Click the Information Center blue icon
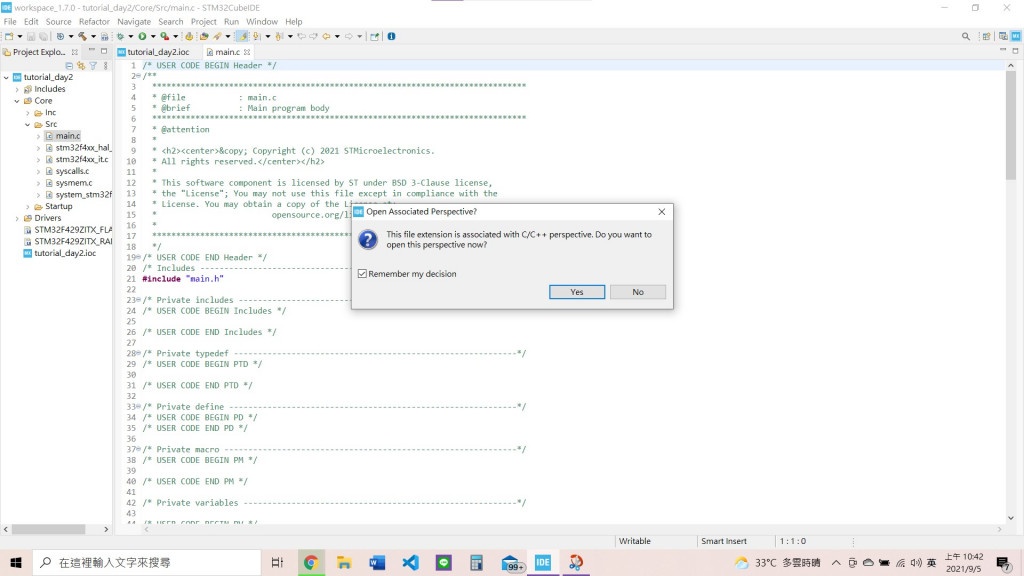 (391, 37)
